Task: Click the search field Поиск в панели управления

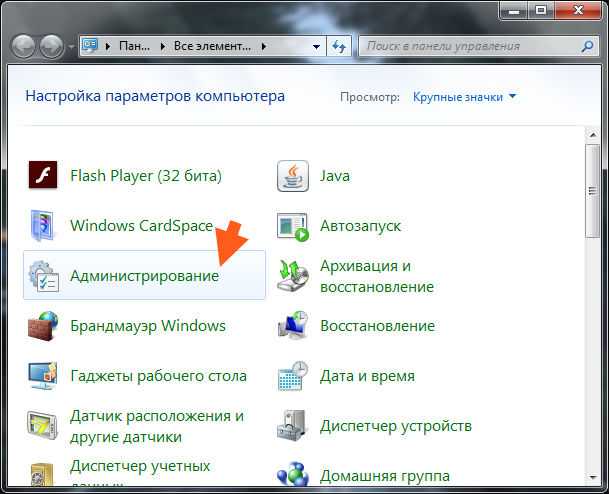Action: point(470,46)
